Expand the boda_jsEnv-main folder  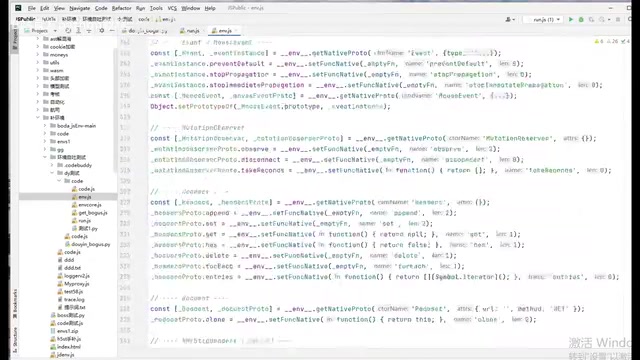(45, 126)
